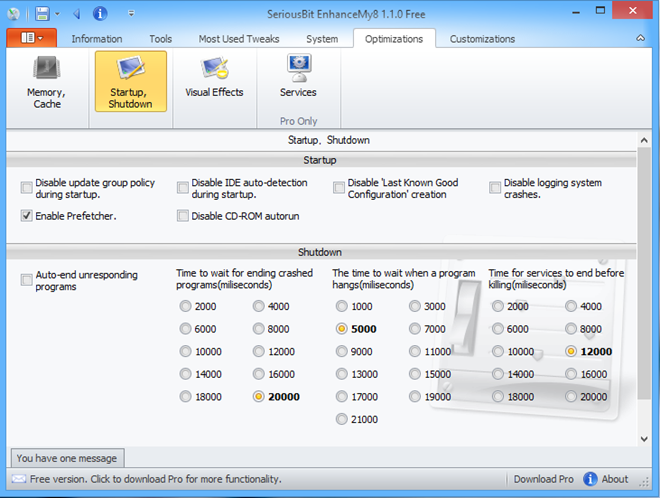This screenshot has height=498, width=660.
Task: Open the quick access toolbar customize dropdown
Action: coord(131,14)
